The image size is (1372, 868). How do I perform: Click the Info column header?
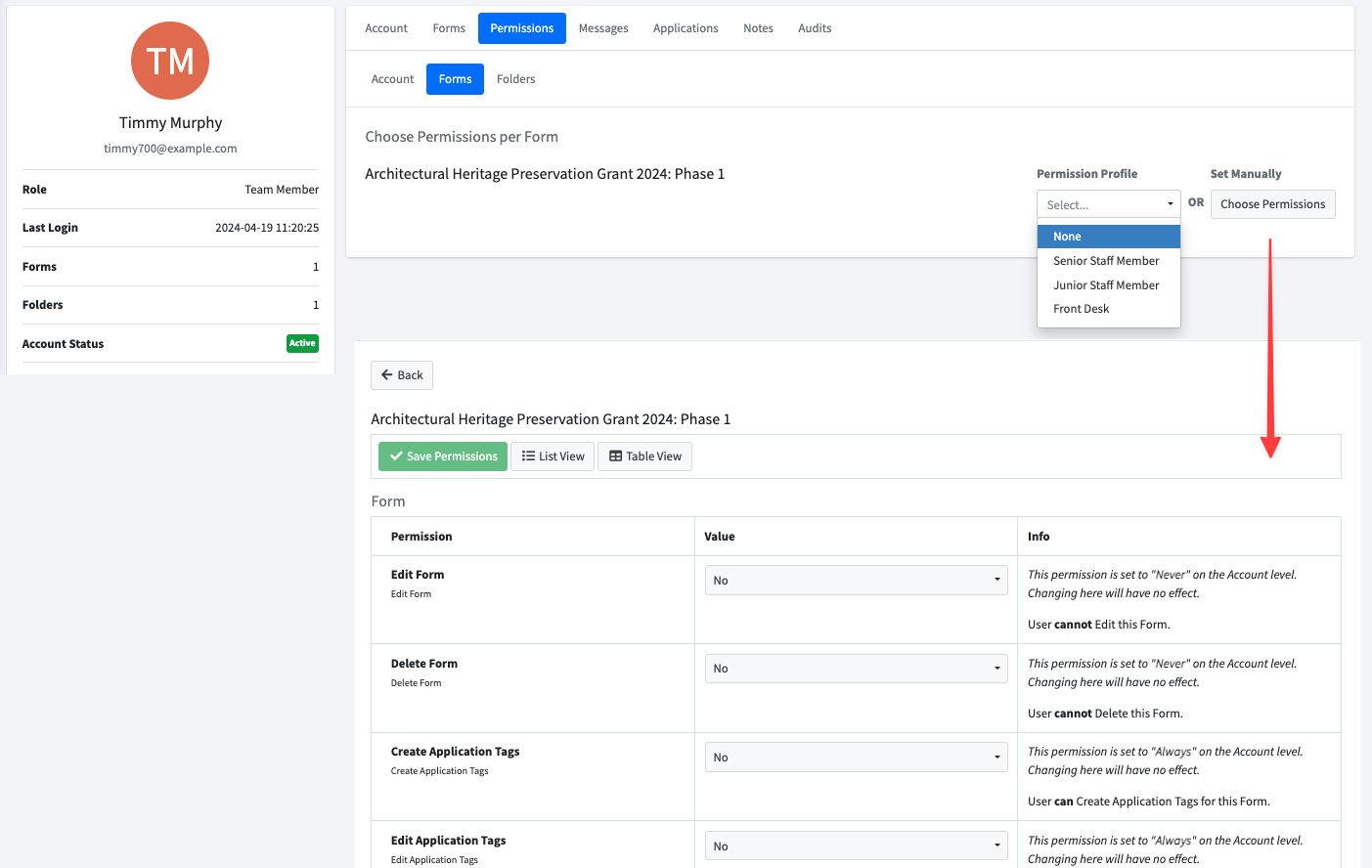pyautogui.click(x=1039, y=537)
